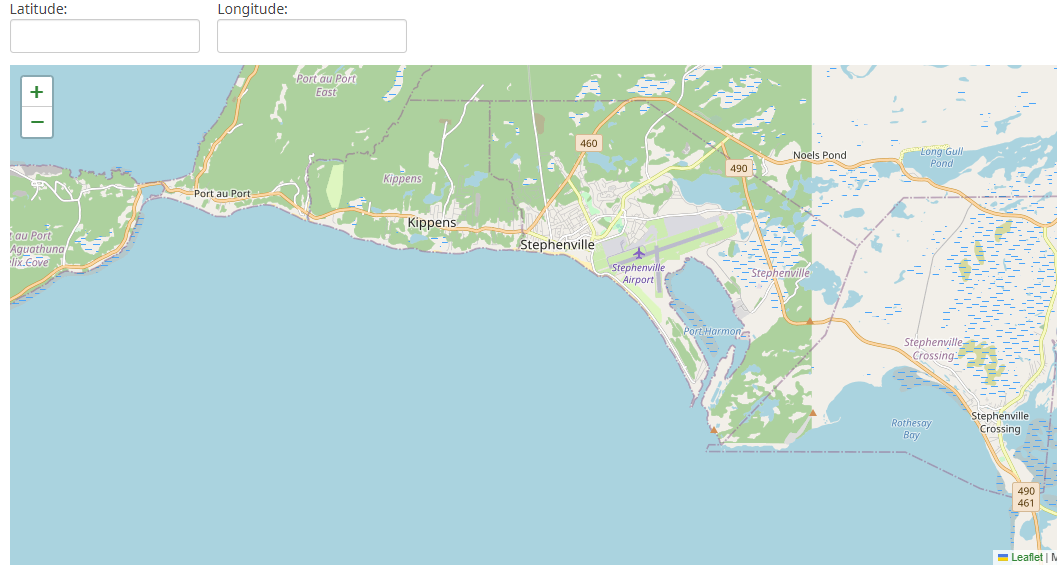Zoom out using the minus button
1057x568 pixels.
pos(37,122)
